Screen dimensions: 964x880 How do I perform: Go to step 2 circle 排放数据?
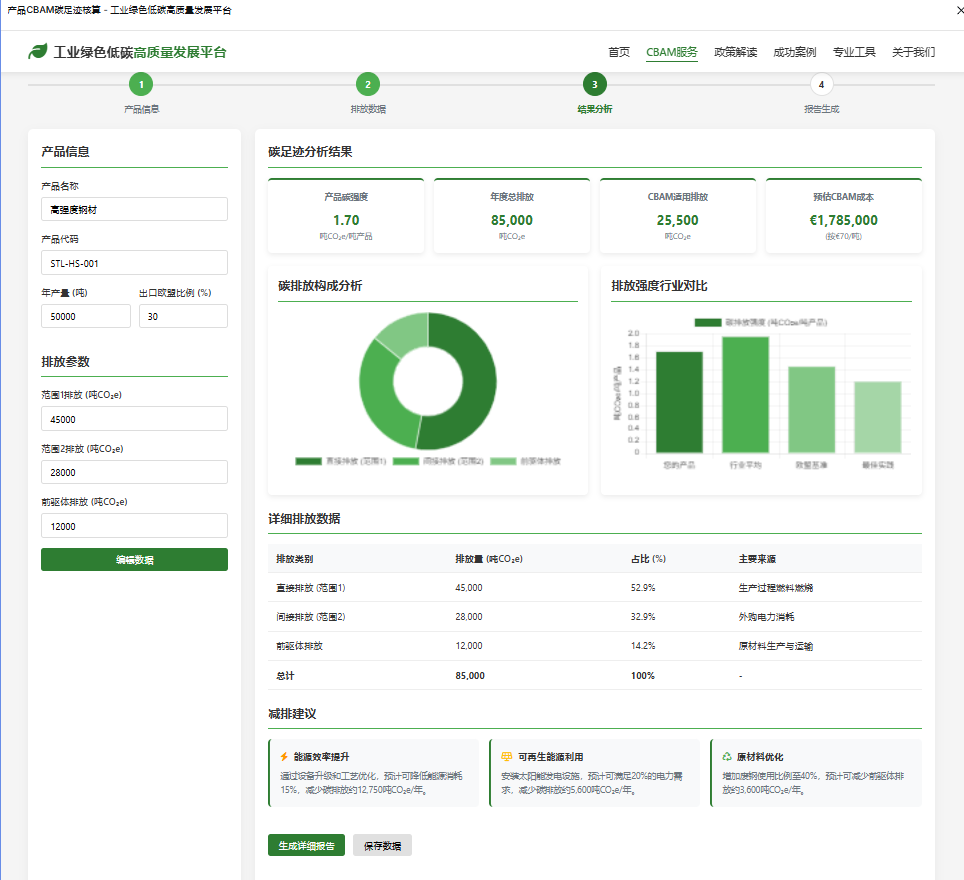click(367, 85)
